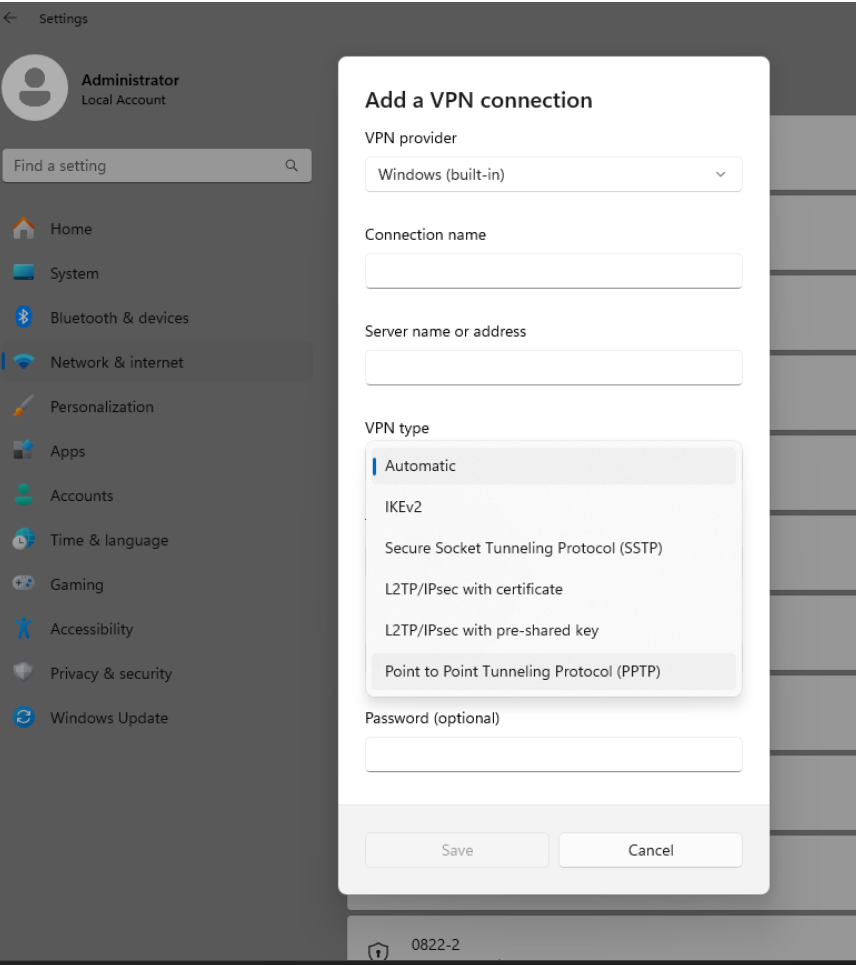Click the Cancel button
Image resolution: width=856 pixels, height=965 pixels.
650,851
